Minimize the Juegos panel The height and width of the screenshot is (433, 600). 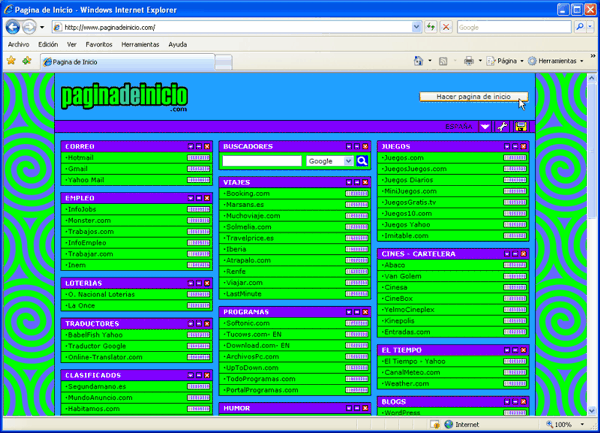click(516, 147)
